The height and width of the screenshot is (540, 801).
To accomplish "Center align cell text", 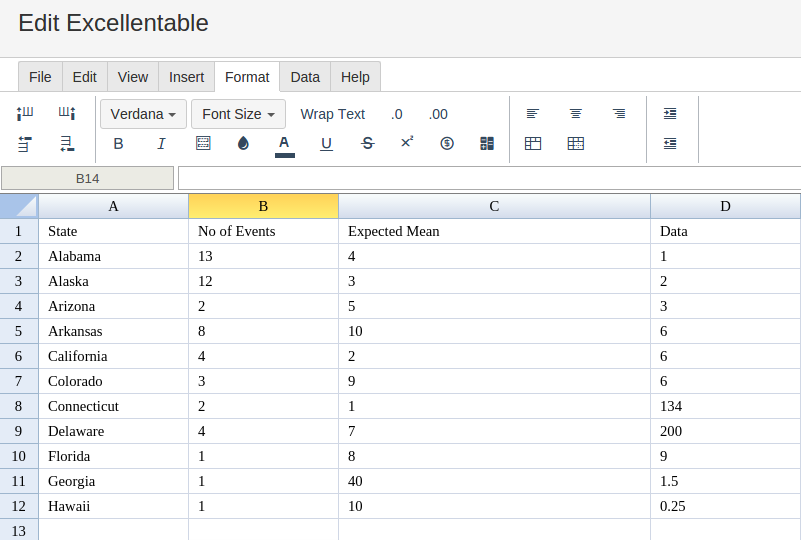I will 576,113.
